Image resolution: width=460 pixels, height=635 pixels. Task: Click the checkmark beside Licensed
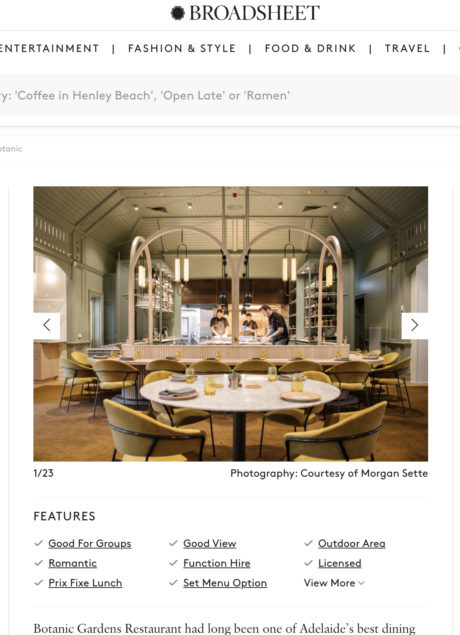[308, 563]
